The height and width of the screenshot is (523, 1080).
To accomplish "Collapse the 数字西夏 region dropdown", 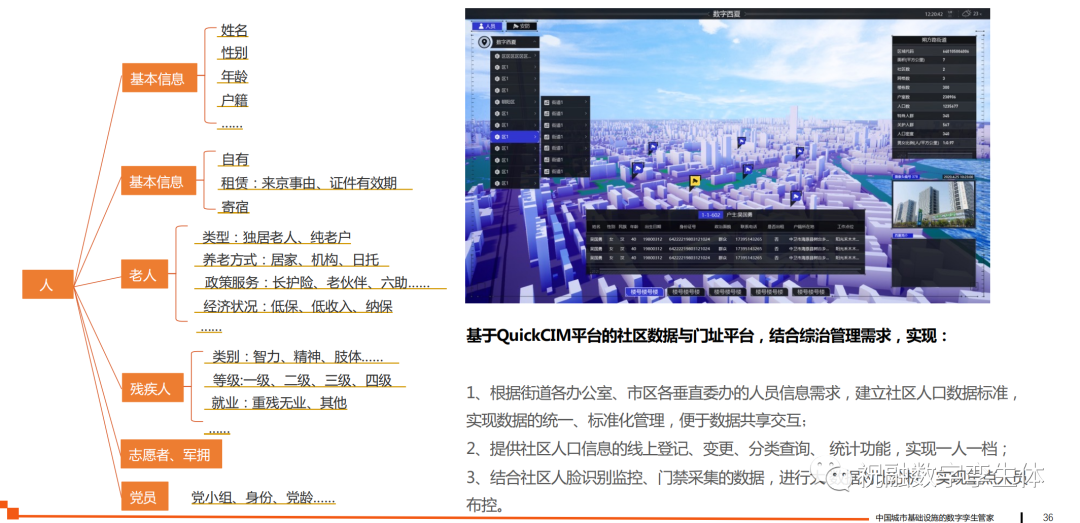I will [533, 43].
